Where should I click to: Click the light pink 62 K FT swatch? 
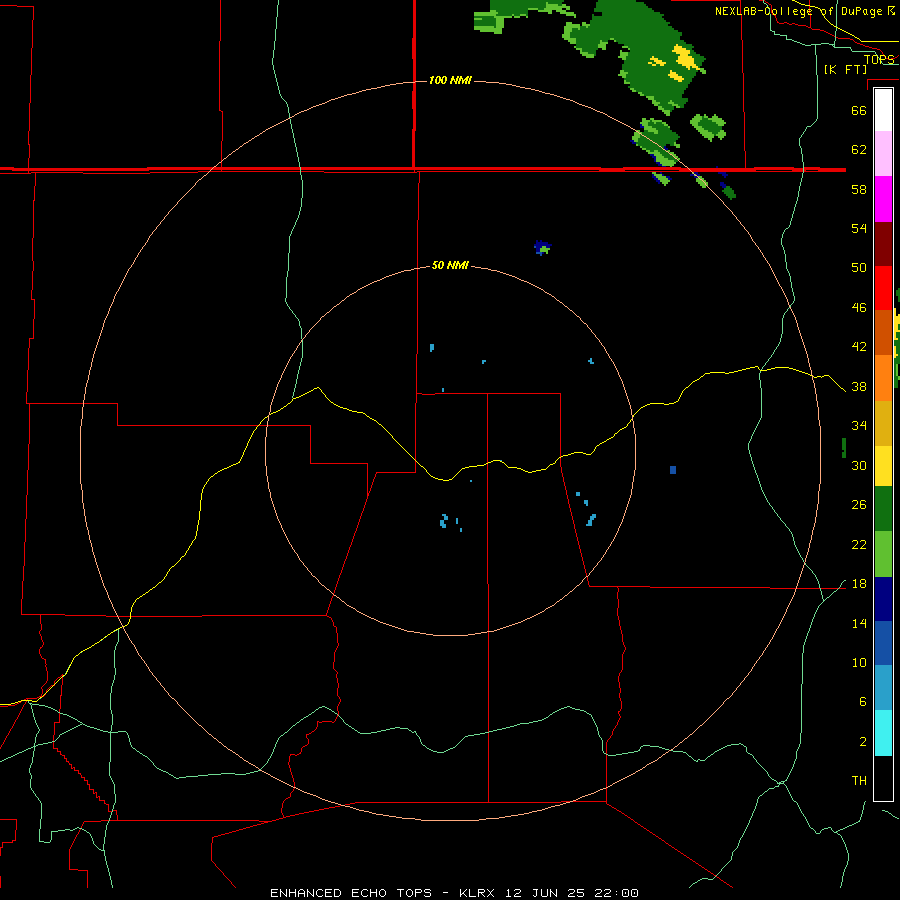(x=883, y=154)
